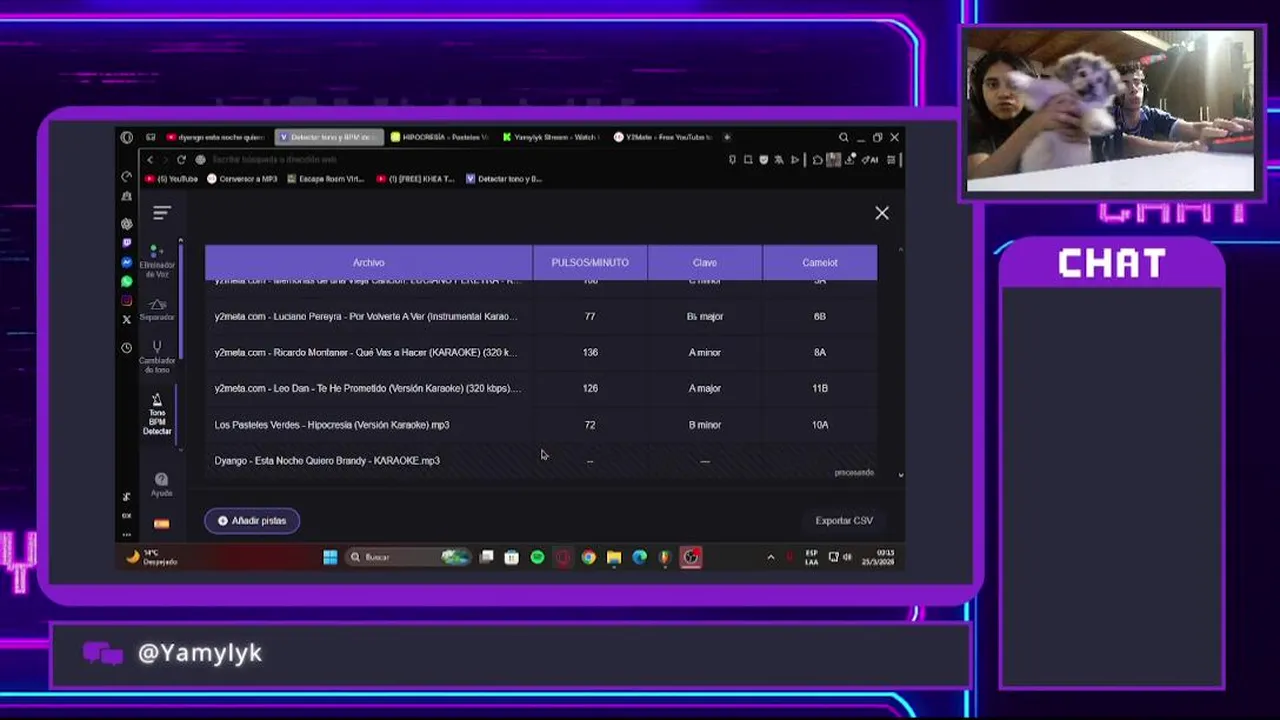
Task: Select Dyango Esta Noche Quiero Brandy row
Action: [541, 460]
